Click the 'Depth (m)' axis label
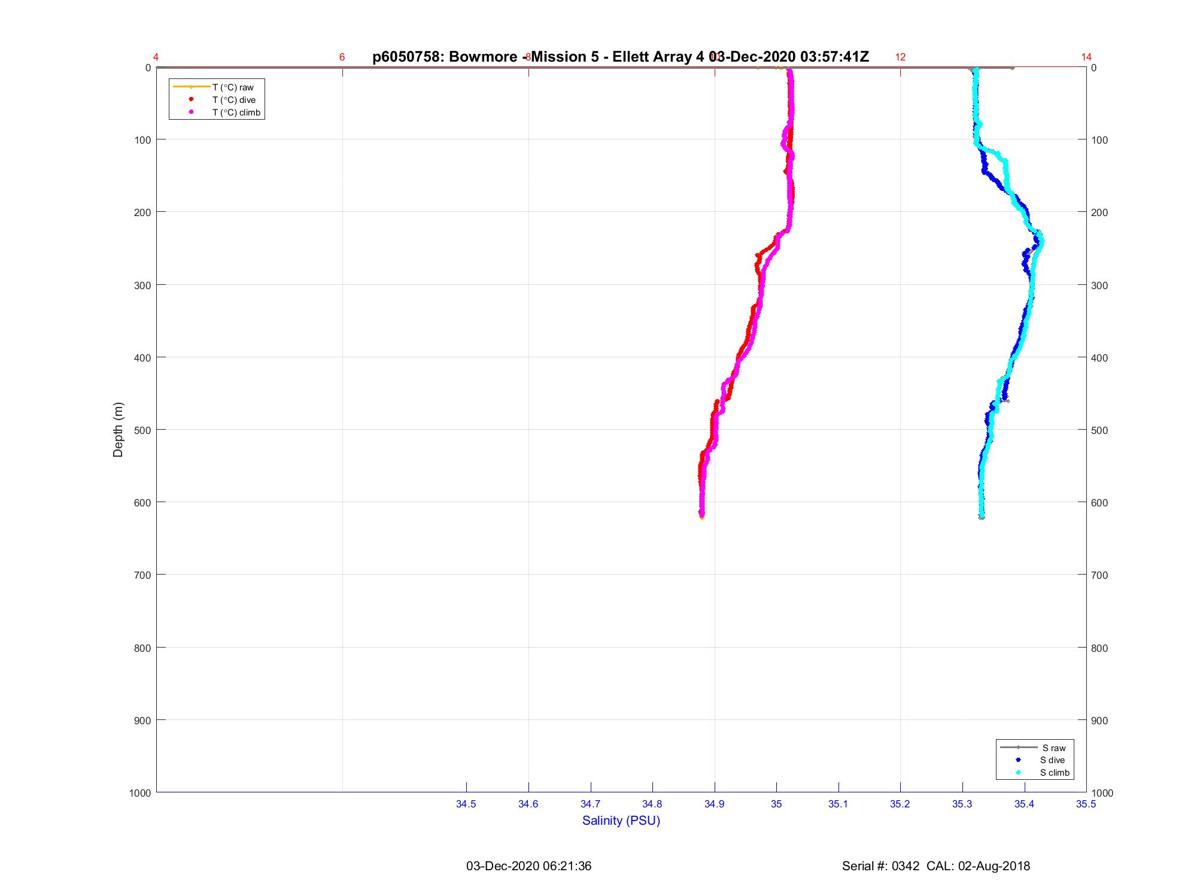Screen dimensions: 1200x891 point(118,430)
